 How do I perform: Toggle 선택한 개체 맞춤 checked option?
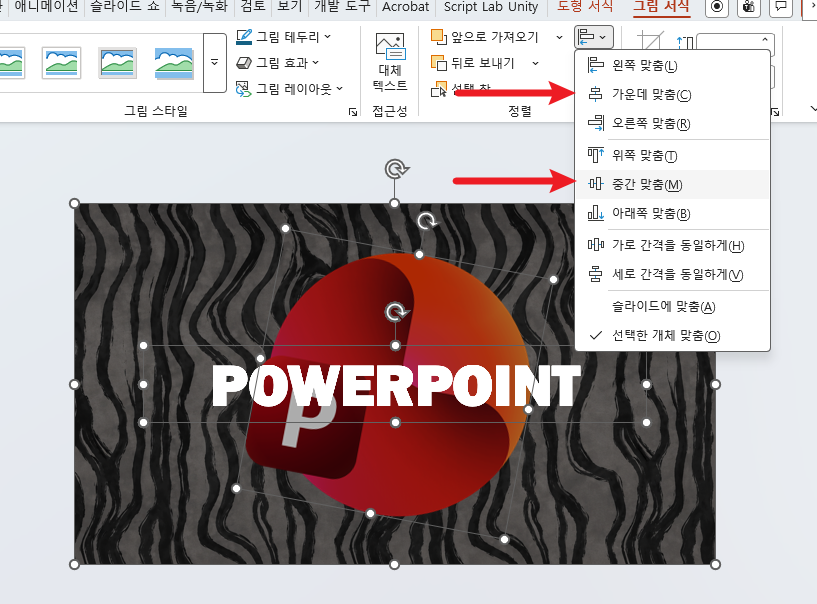click(672, 336)
